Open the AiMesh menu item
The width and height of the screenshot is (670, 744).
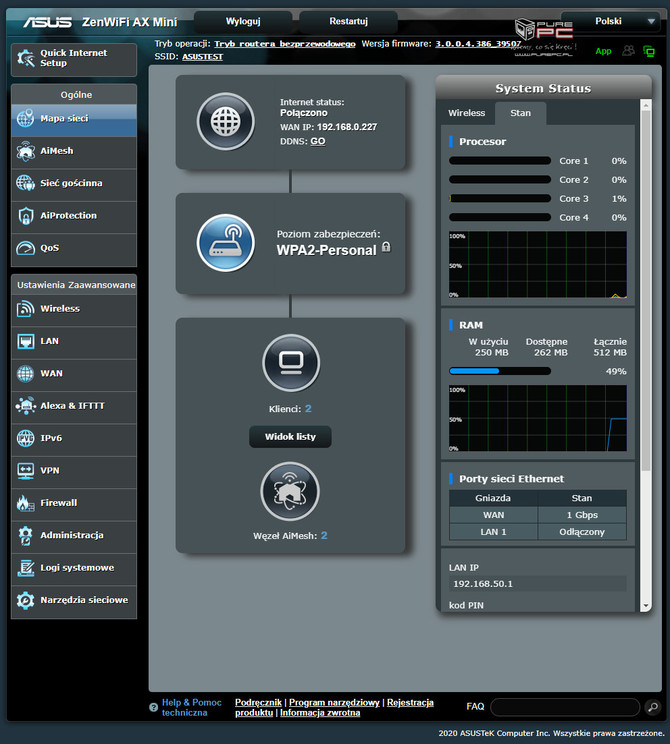coord(74,151)
